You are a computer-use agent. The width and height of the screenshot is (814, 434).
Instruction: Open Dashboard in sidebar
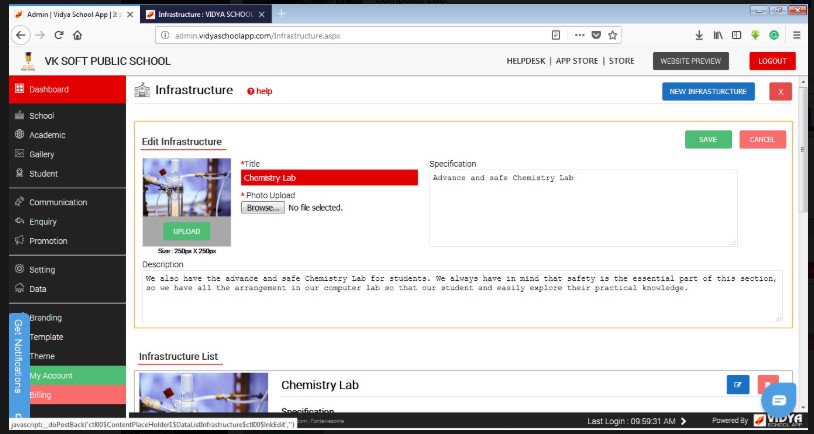tap(67, 89)
